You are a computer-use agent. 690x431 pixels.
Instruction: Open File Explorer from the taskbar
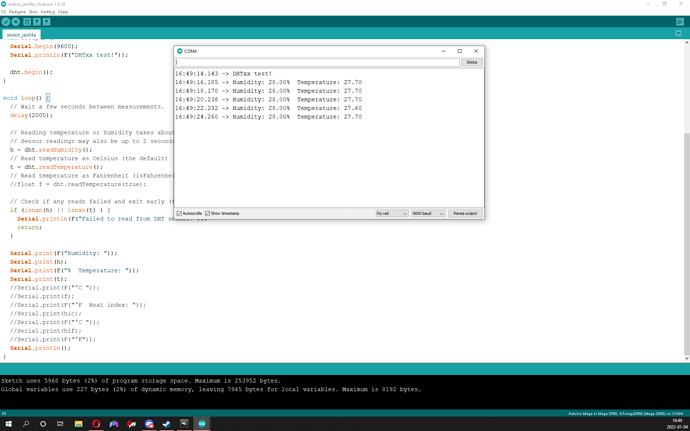(x=78, y=424)
